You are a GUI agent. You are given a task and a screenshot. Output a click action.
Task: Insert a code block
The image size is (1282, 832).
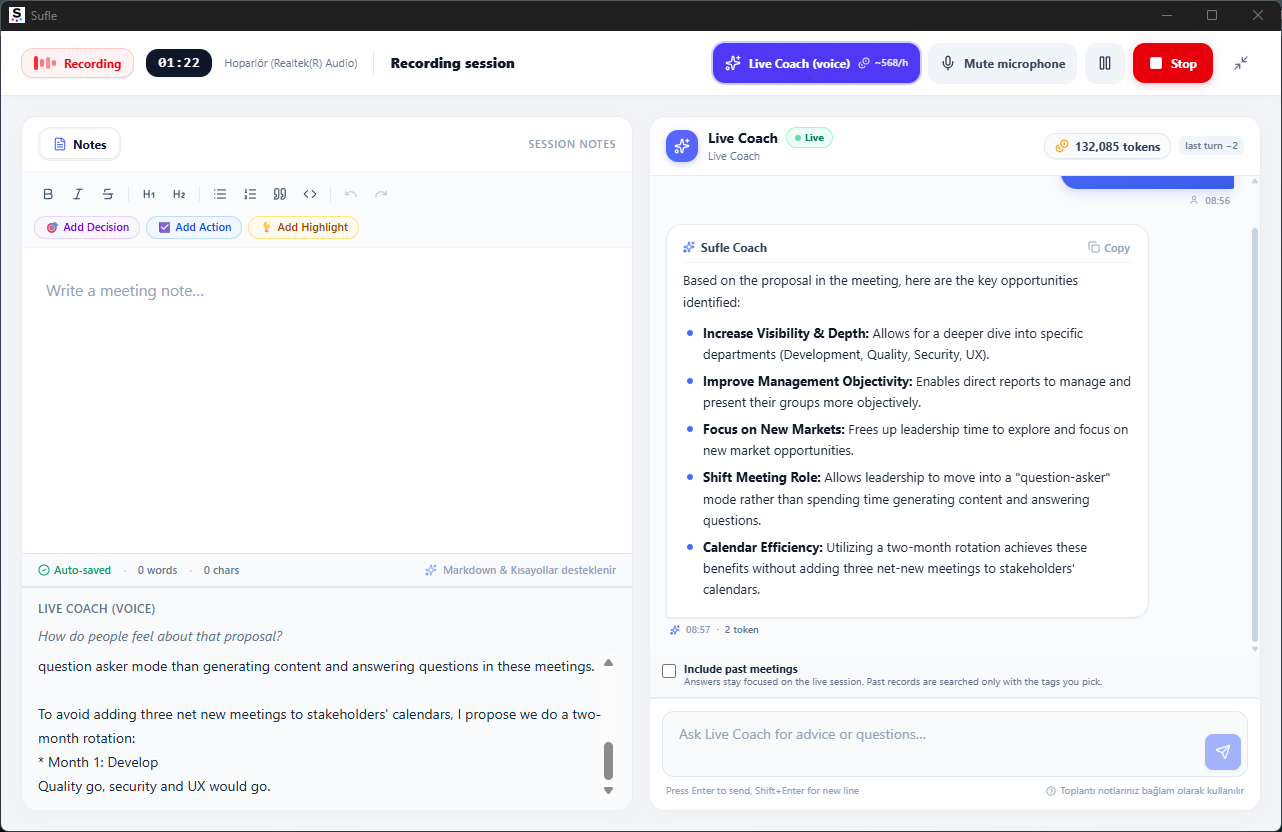pos(310,194)
